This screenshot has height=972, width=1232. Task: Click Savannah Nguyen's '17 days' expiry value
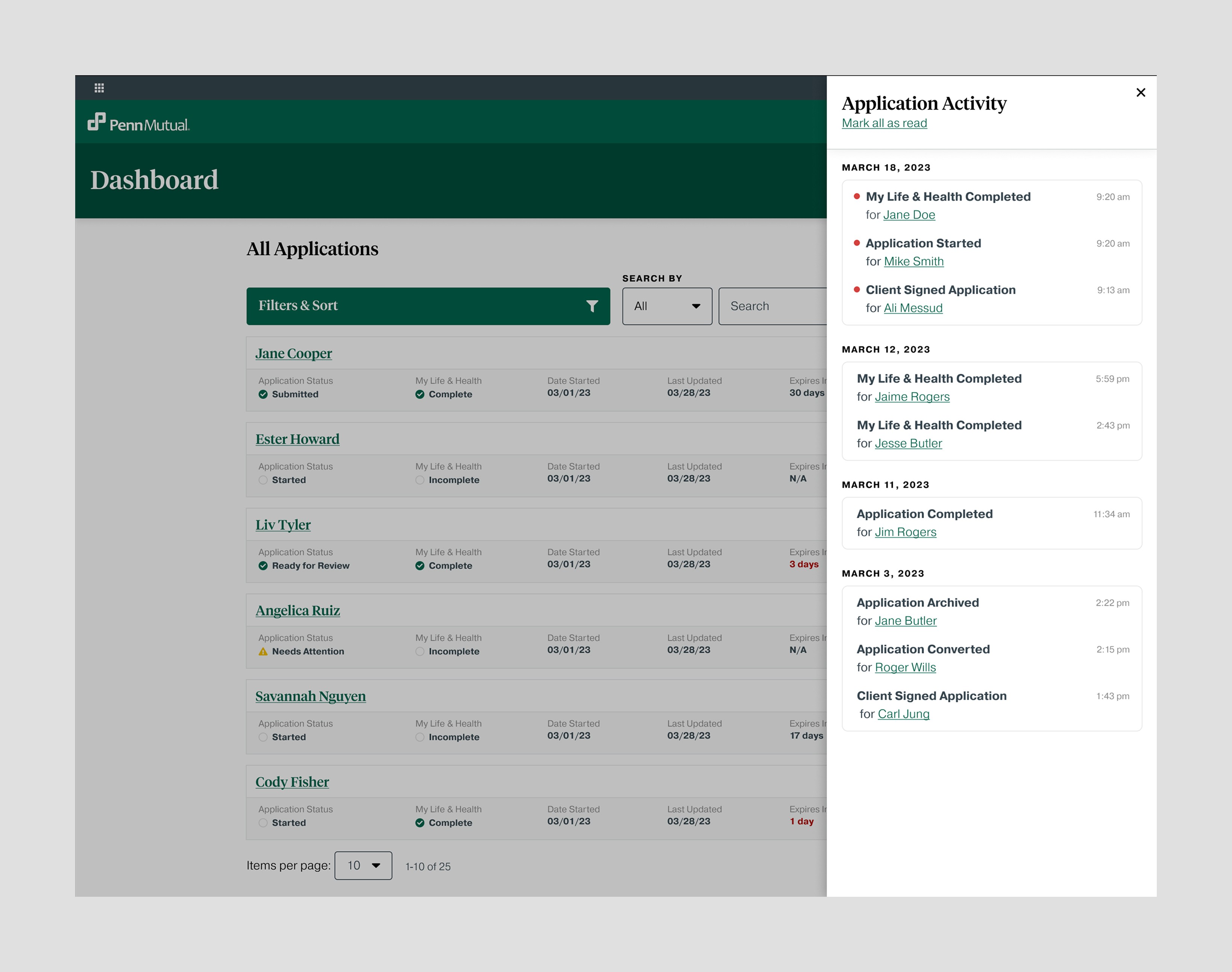pyautogui.click(x=807, y=736)
